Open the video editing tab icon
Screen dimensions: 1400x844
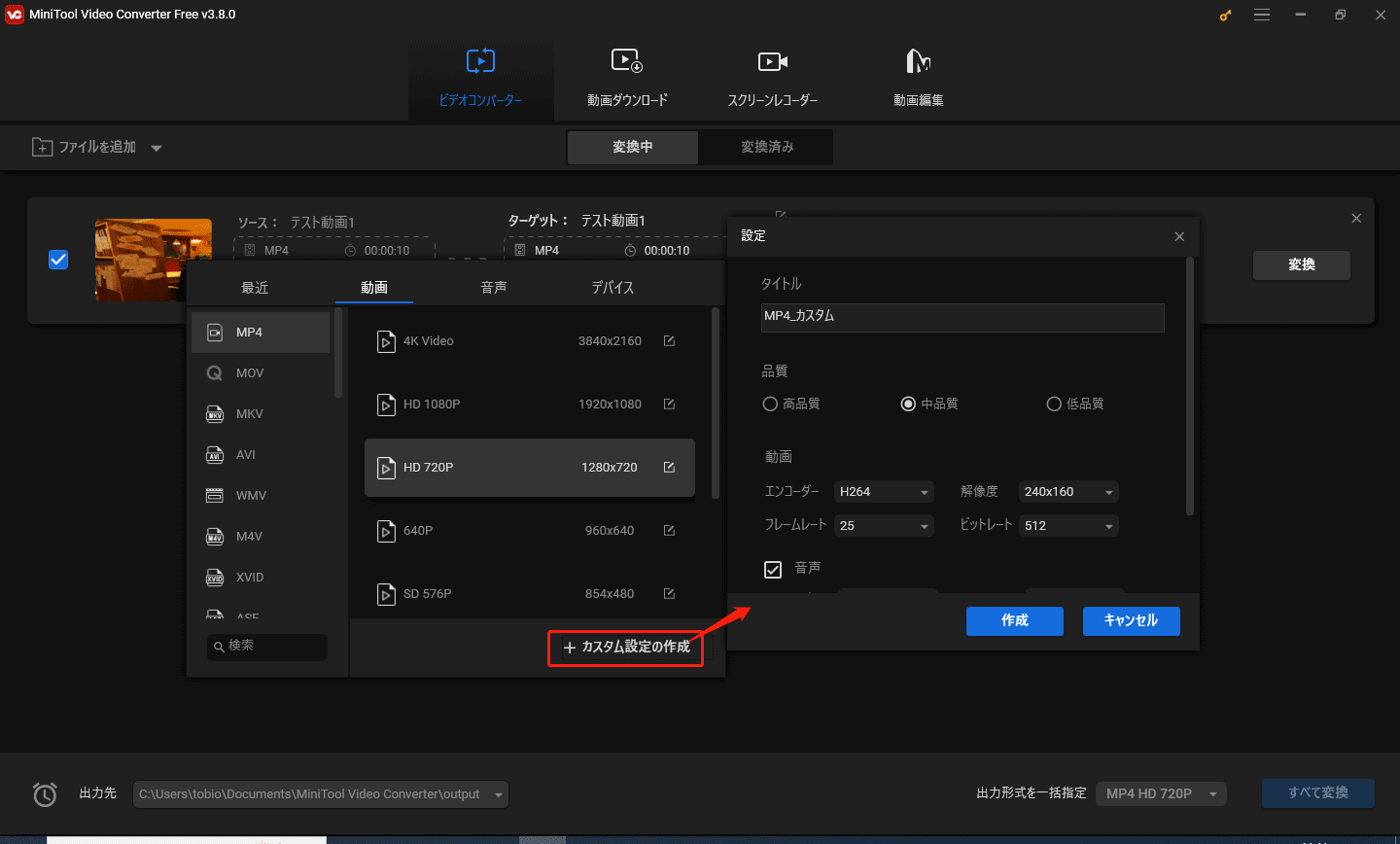coord(918,61)
